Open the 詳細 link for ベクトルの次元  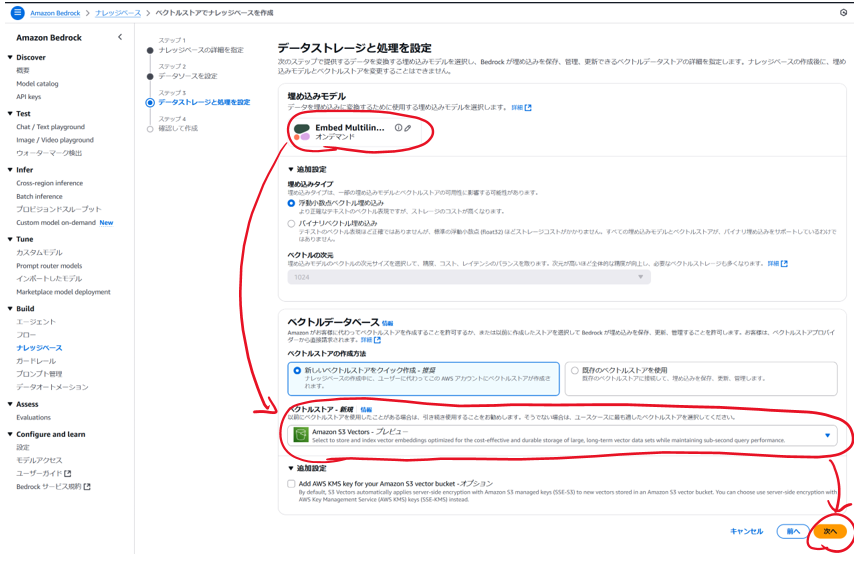click(777, 264)
